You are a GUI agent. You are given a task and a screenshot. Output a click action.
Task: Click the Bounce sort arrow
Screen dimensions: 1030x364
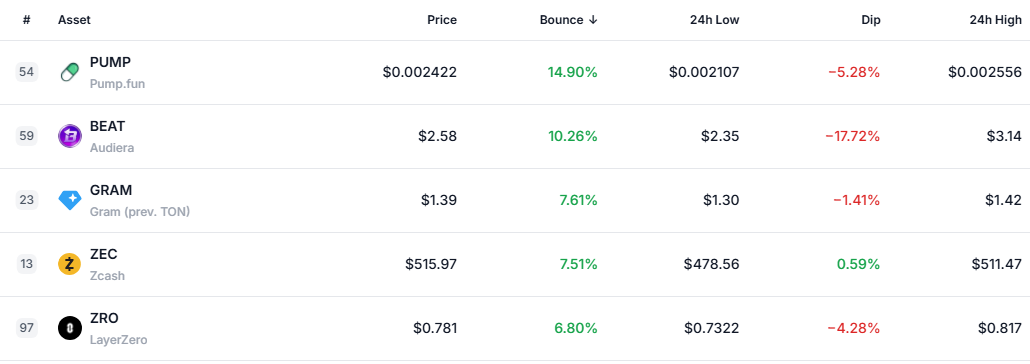click(593, 20)
